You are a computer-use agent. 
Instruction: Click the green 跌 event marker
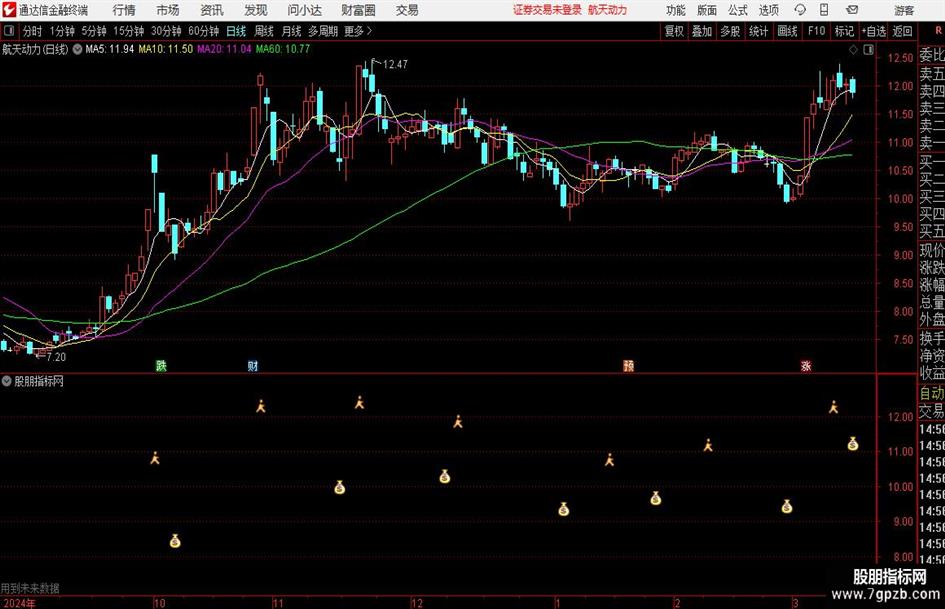(161, 365)
